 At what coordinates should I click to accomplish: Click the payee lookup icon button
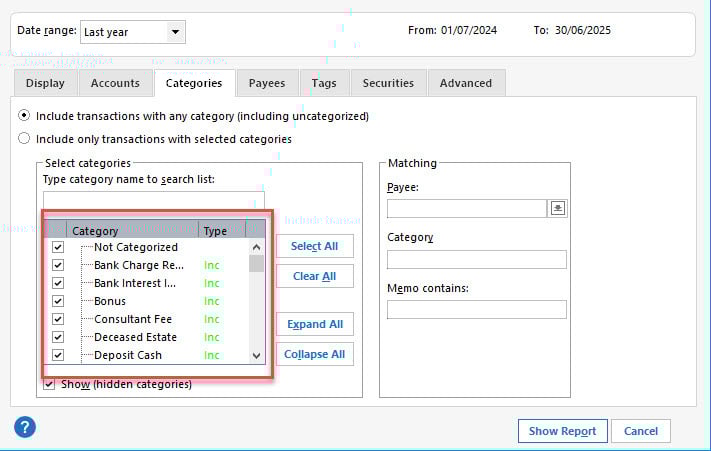click(x=558, y=208)
